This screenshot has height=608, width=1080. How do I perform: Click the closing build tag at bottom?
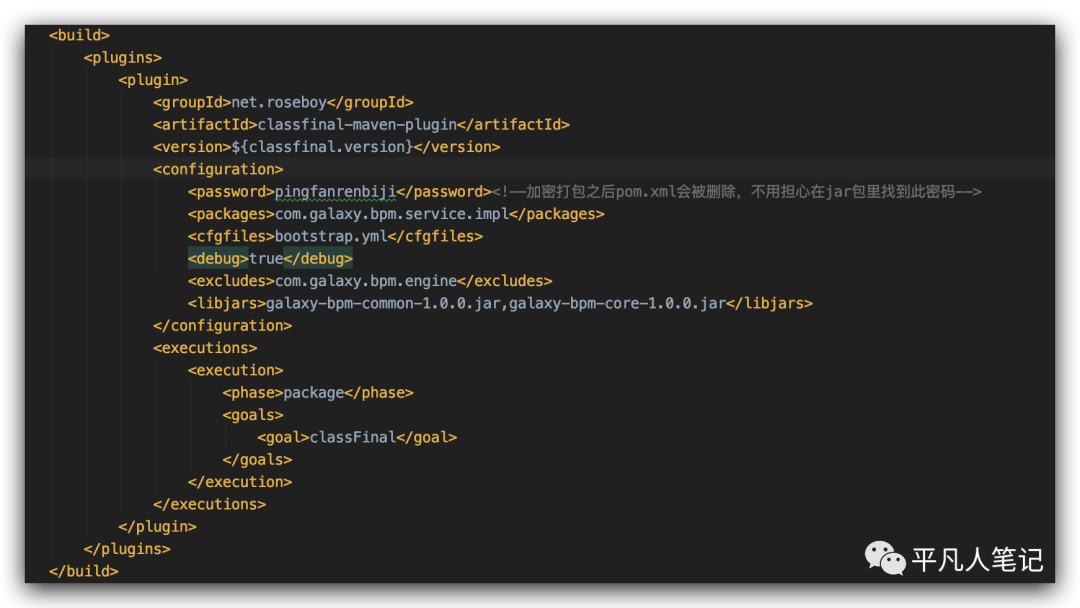(84, 571)
